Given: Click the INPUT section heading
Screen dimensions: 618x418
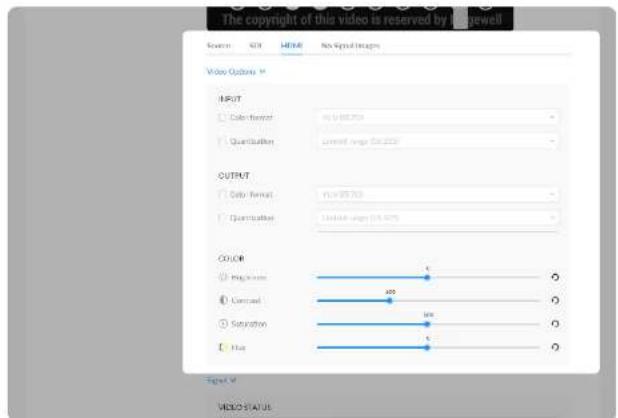Looking at the screenshot, I should (x=230, y=99).
